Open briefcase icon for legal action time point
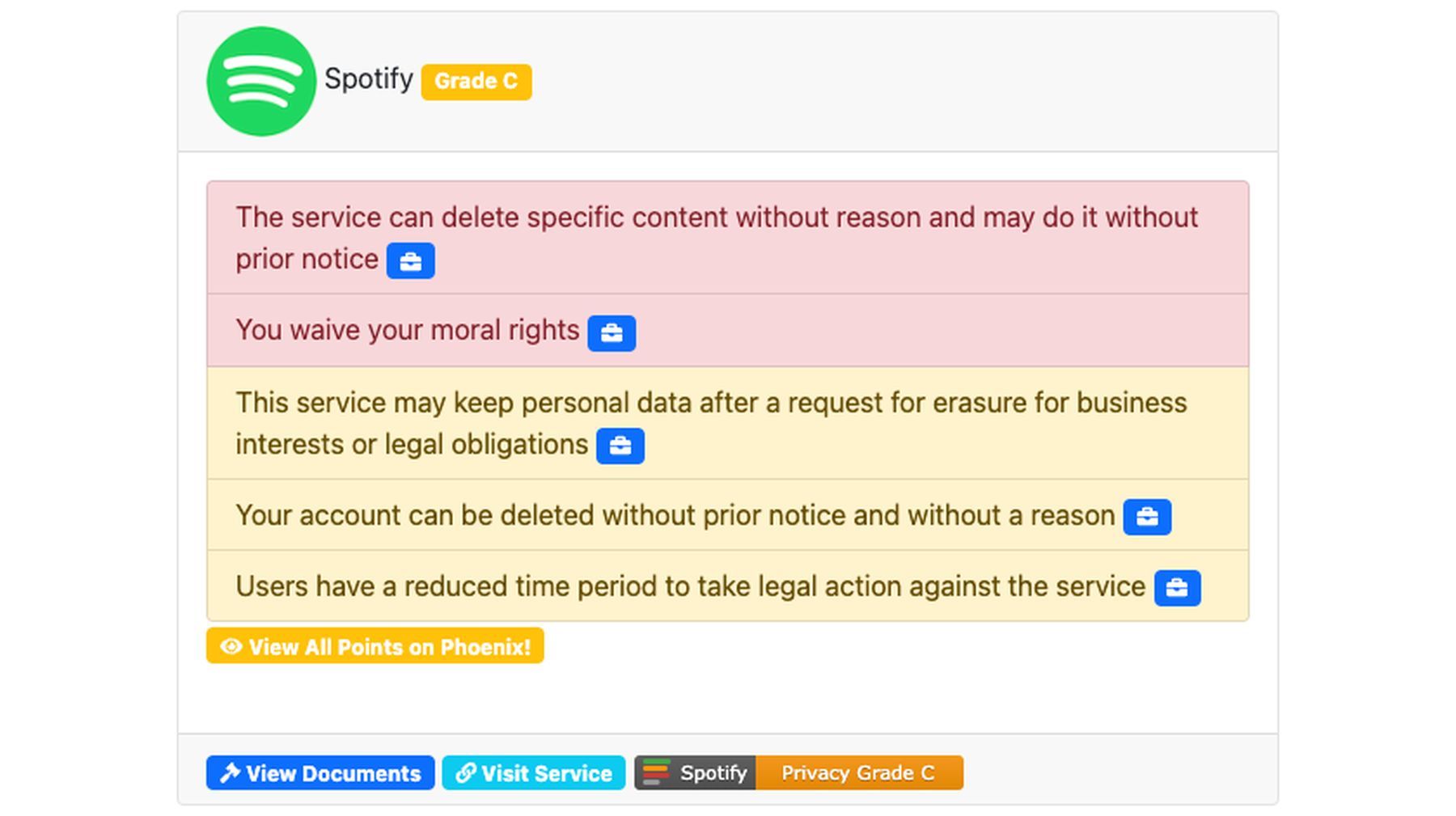 [1179, 588]
